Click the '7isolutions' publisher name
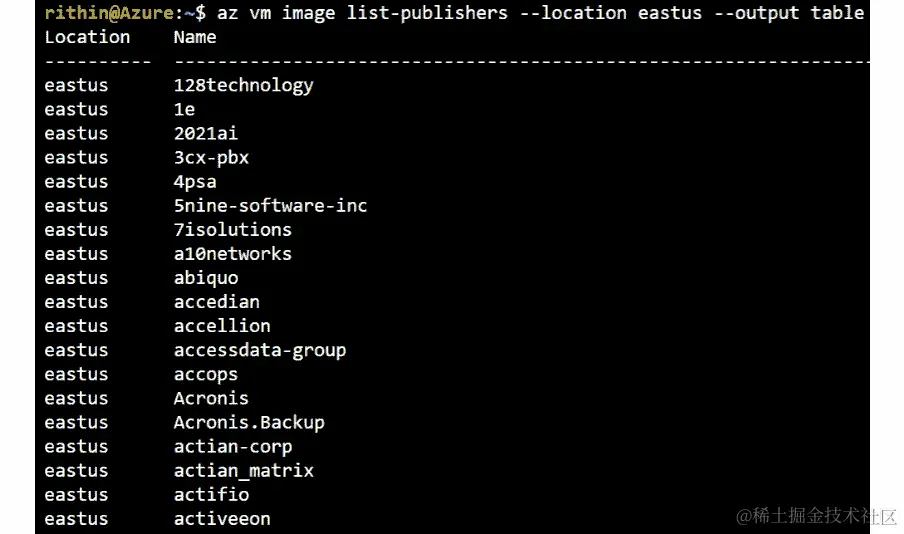 point(233,230)
